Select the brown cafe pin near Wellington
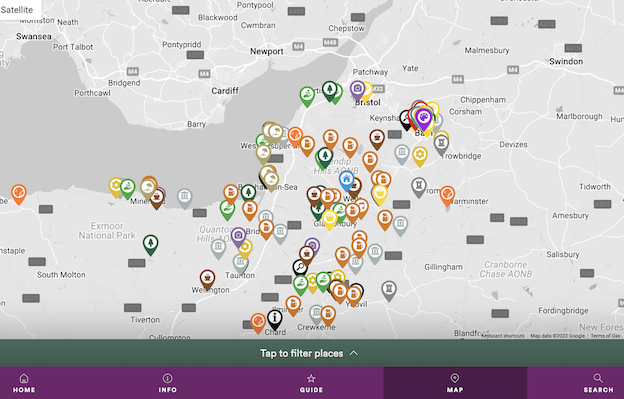Screen dimensions: 624x399 207,279
